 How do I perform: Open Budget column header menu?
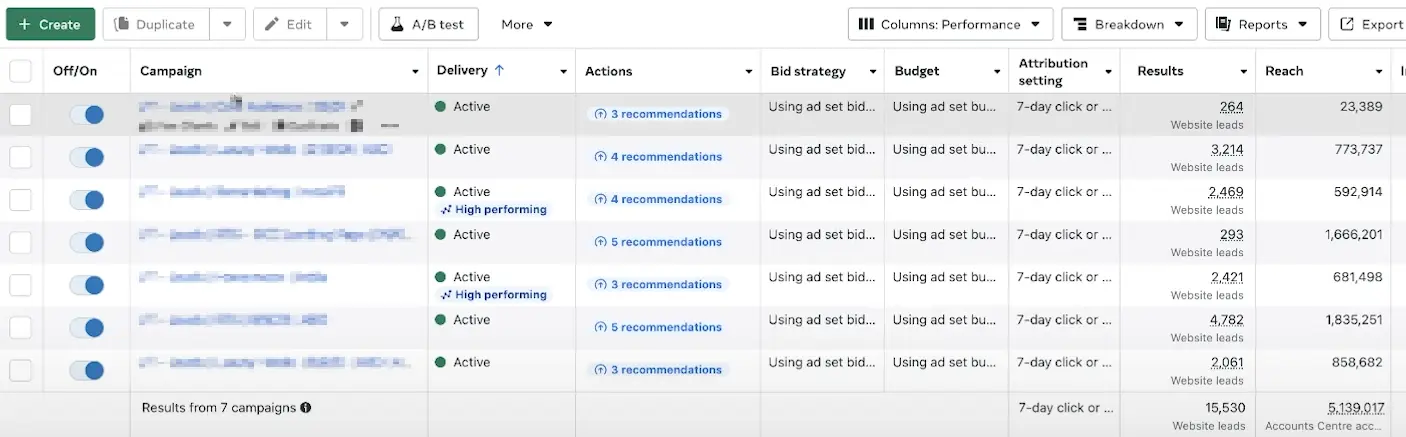coord(997,72)
